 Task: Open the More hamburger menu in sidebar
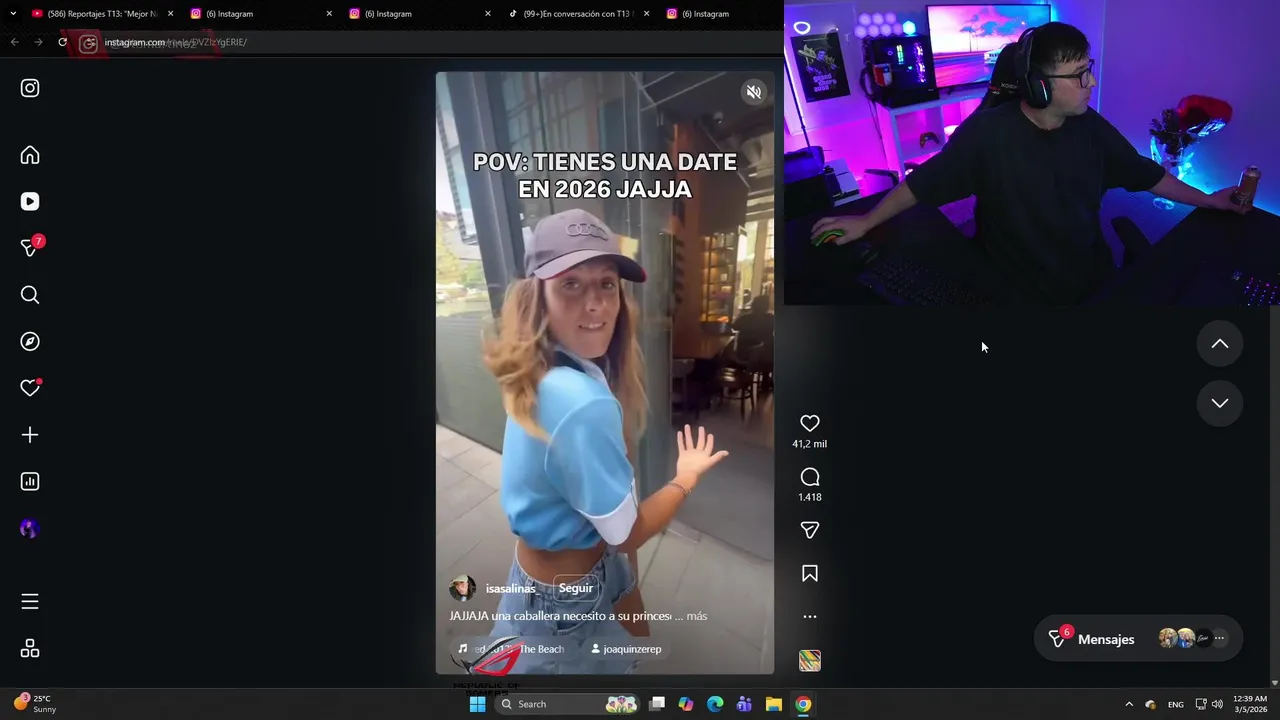(30, 602)
